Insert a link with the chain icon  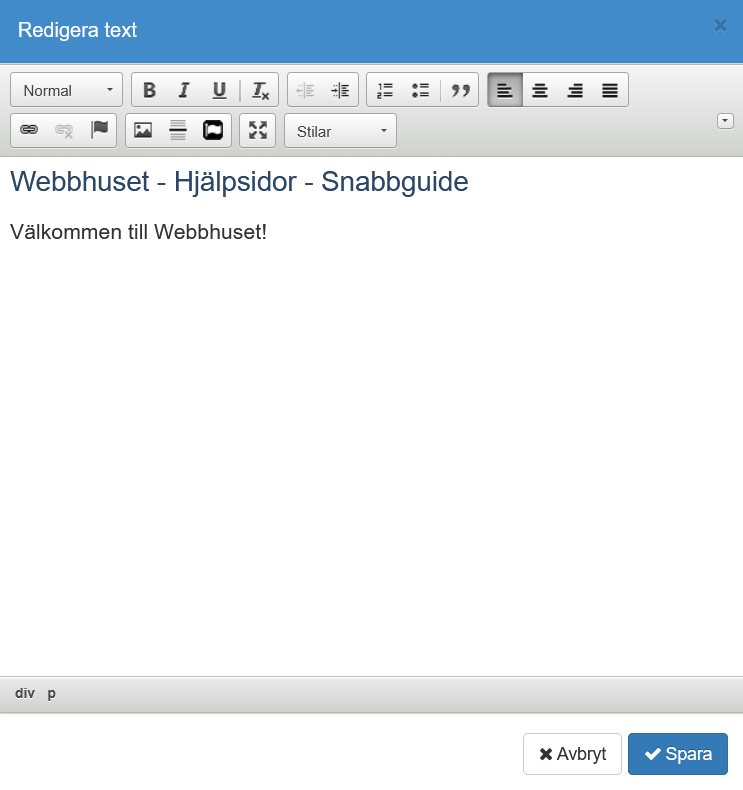click(x=29, y=130)
